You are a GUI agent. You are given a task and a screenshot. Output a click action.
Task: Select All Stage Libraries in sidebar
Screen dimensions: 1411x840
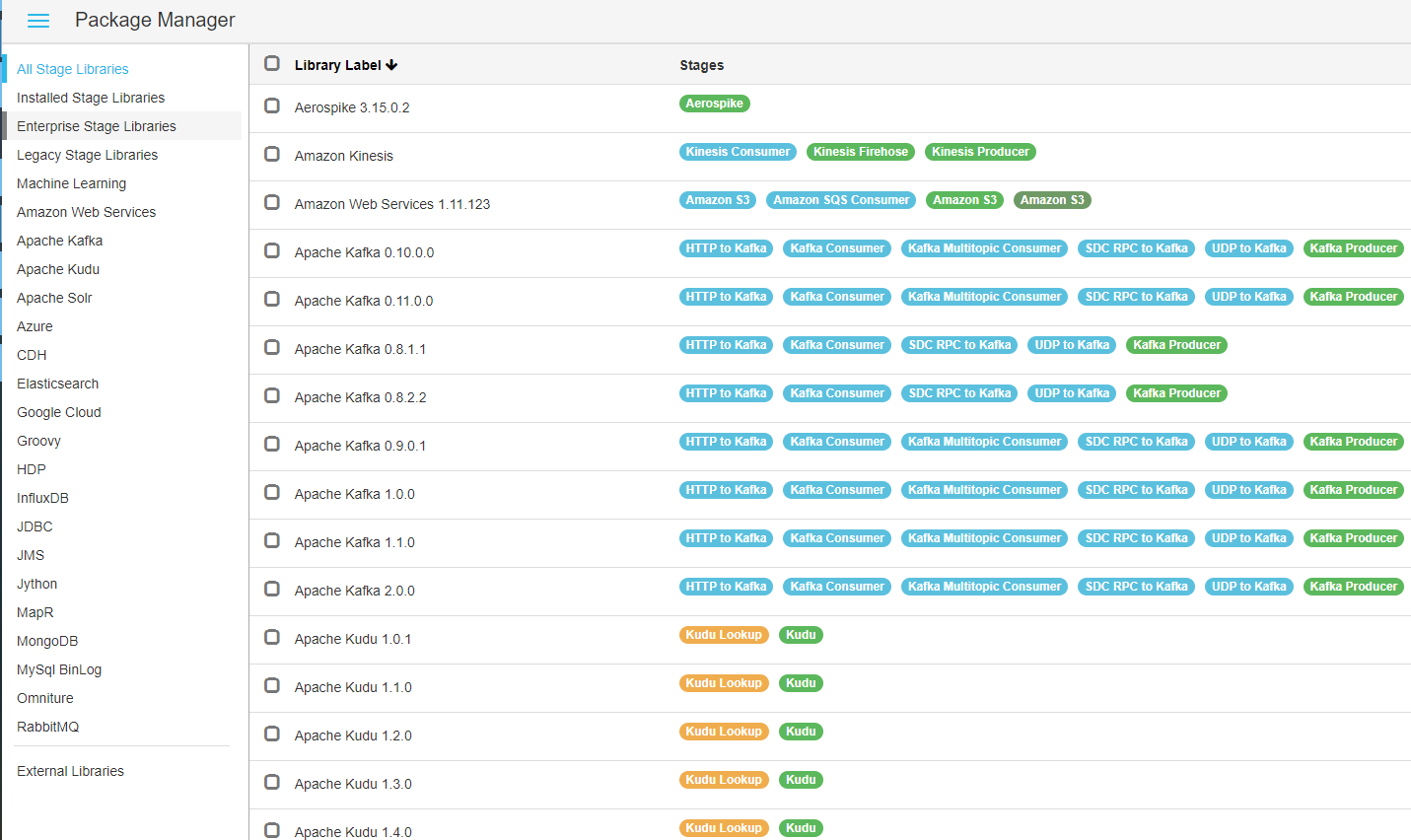[72, 69]
